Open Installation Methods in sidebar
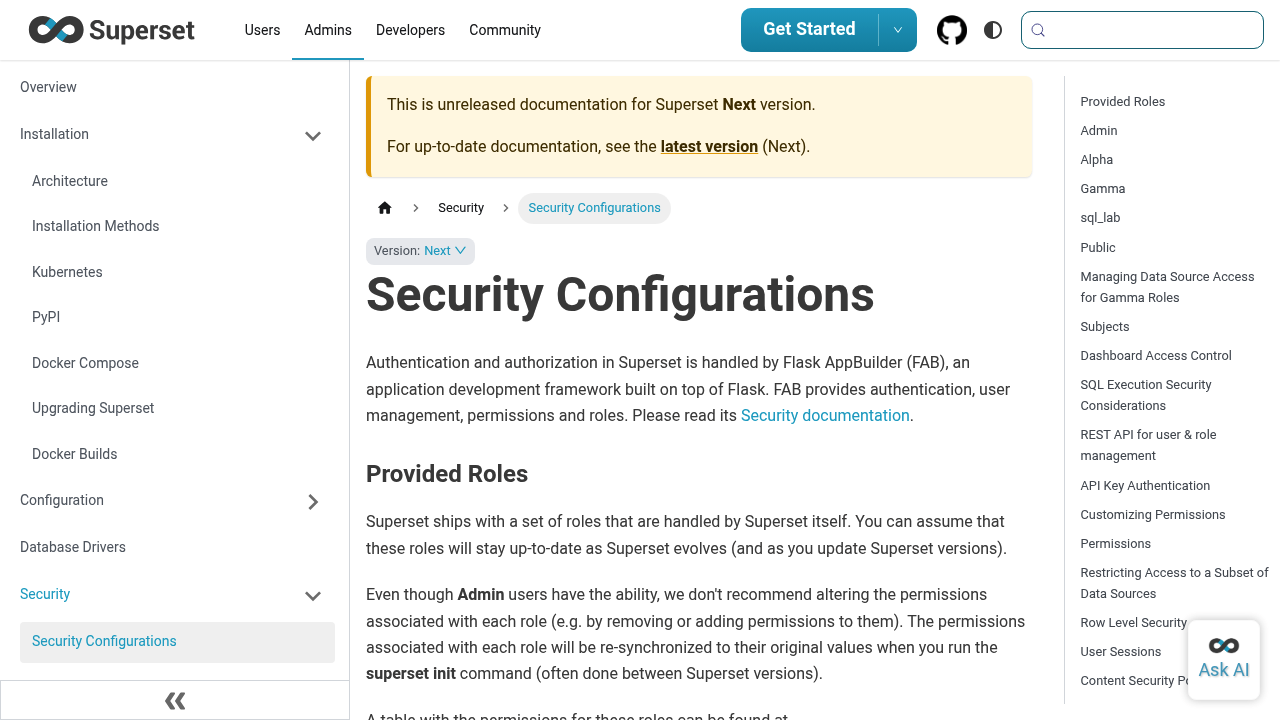The image size is (1280, 720). point(95,226)
